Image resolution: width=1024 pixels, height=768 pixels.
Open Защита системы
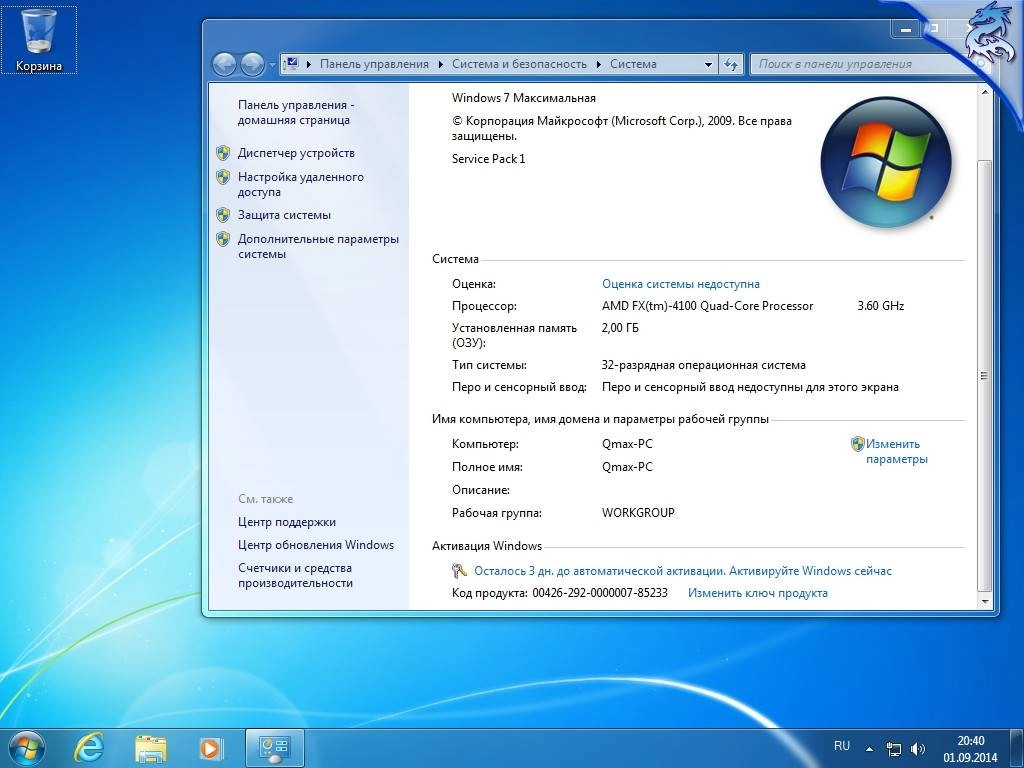pos(284,215)
